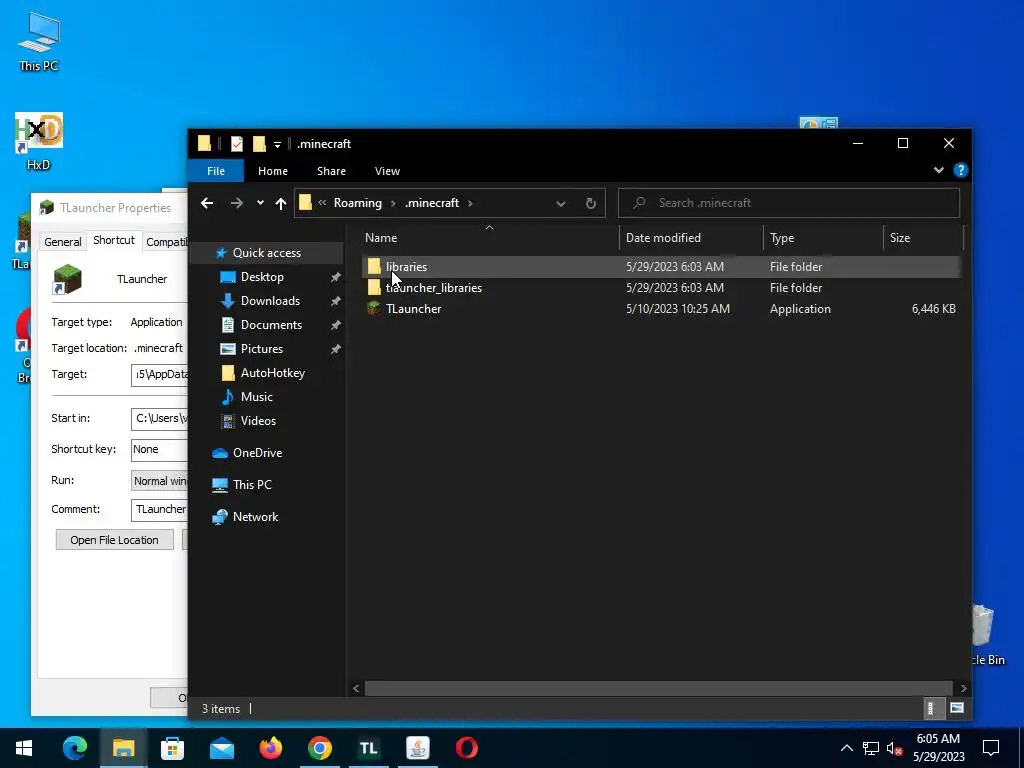The image size is (1024, 768).
Task: Open the notification center
Action: (991, 748)
